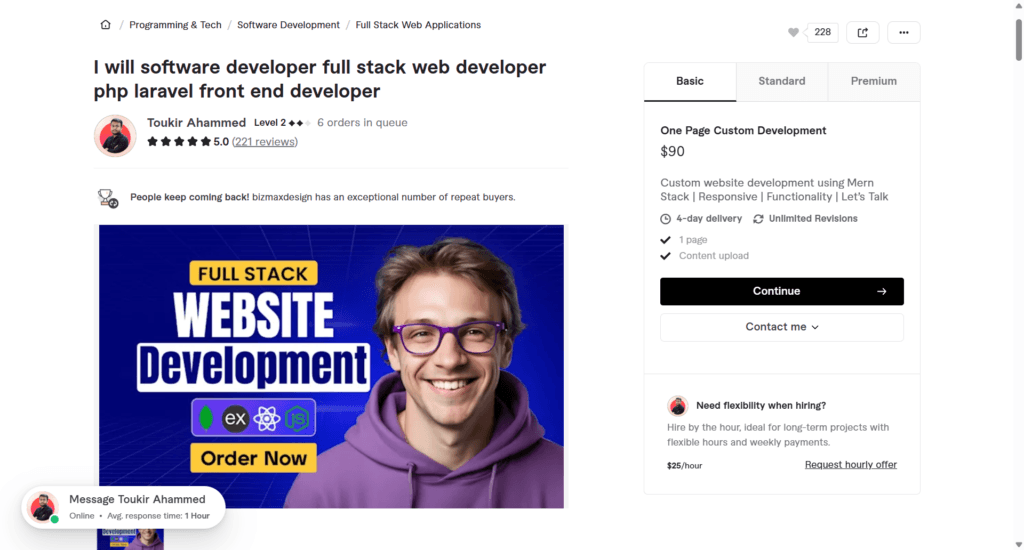Expand the Contact me dropdown

click(782, 327)
